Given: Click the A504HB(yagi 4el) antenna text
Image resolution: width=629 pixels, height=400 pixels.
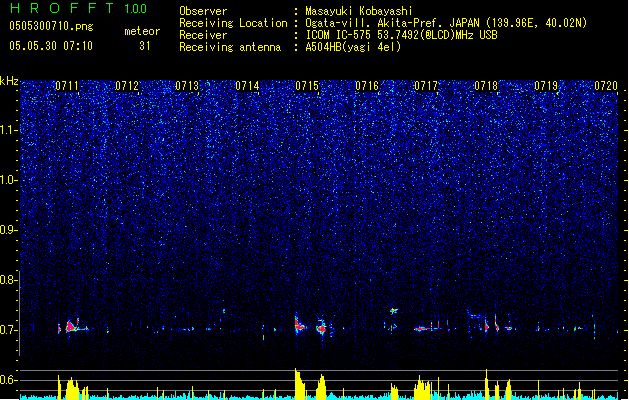Looking at the screenshot, I should click(353, 47).
